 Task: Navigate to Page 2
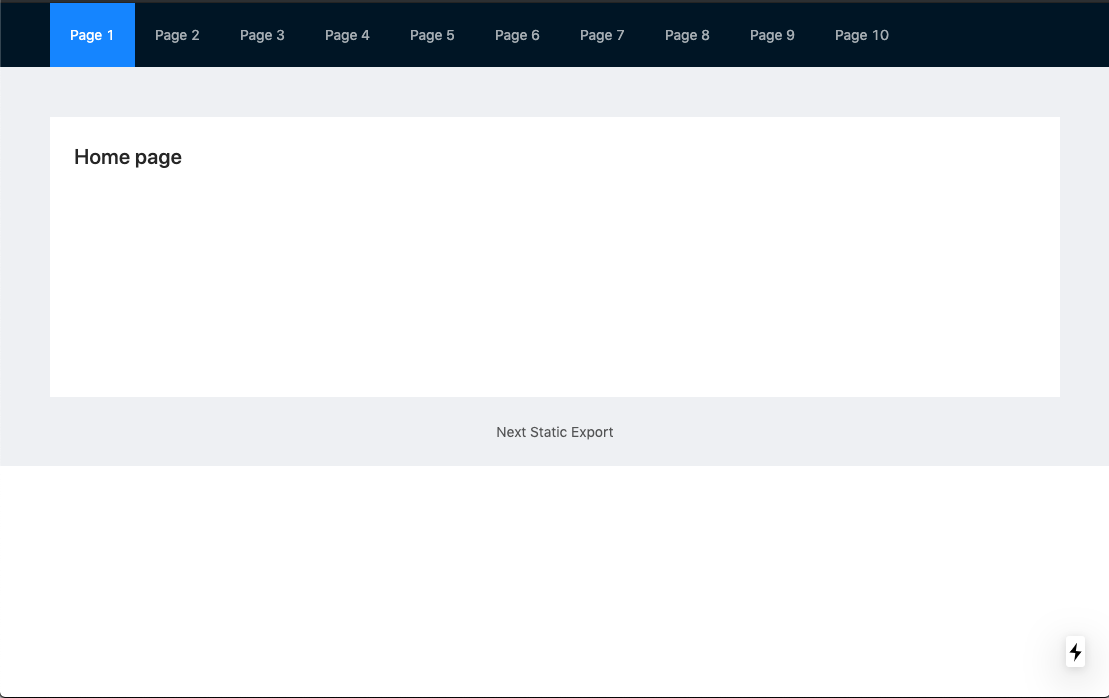click(x=177, y=35)
